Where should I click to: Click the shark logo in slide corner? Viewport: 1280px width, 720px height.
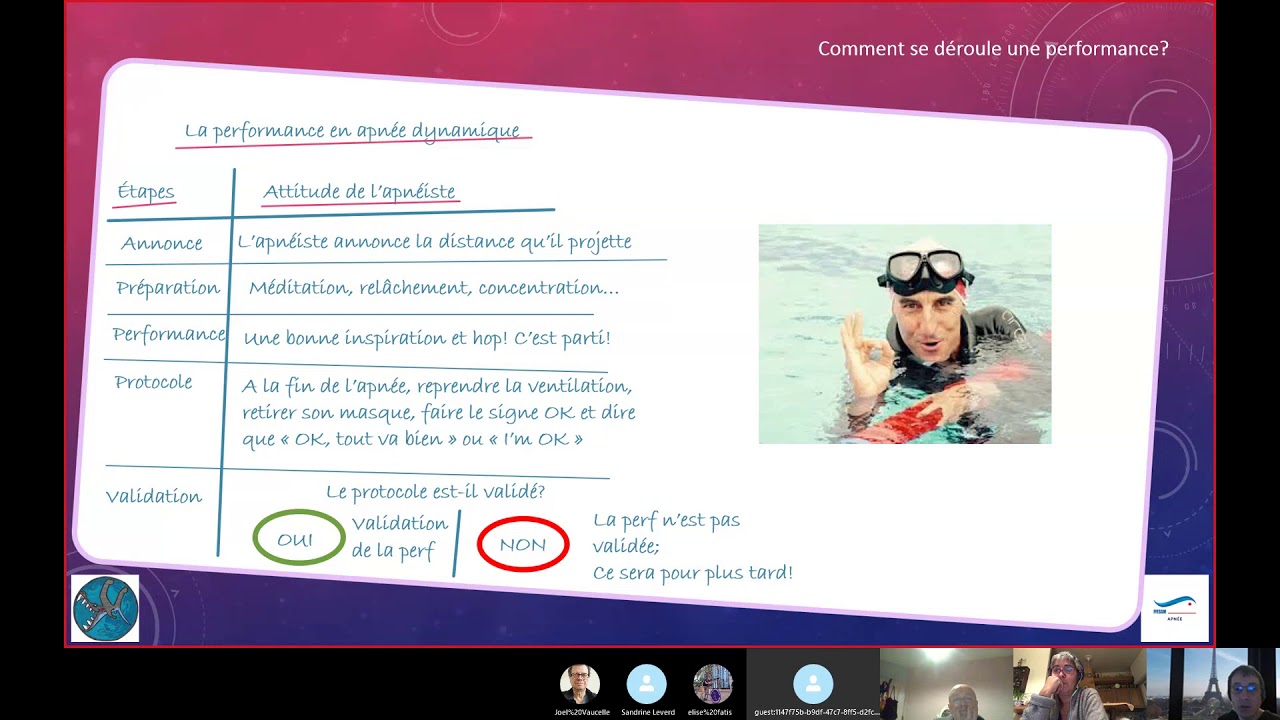click(x=105, y=608)
